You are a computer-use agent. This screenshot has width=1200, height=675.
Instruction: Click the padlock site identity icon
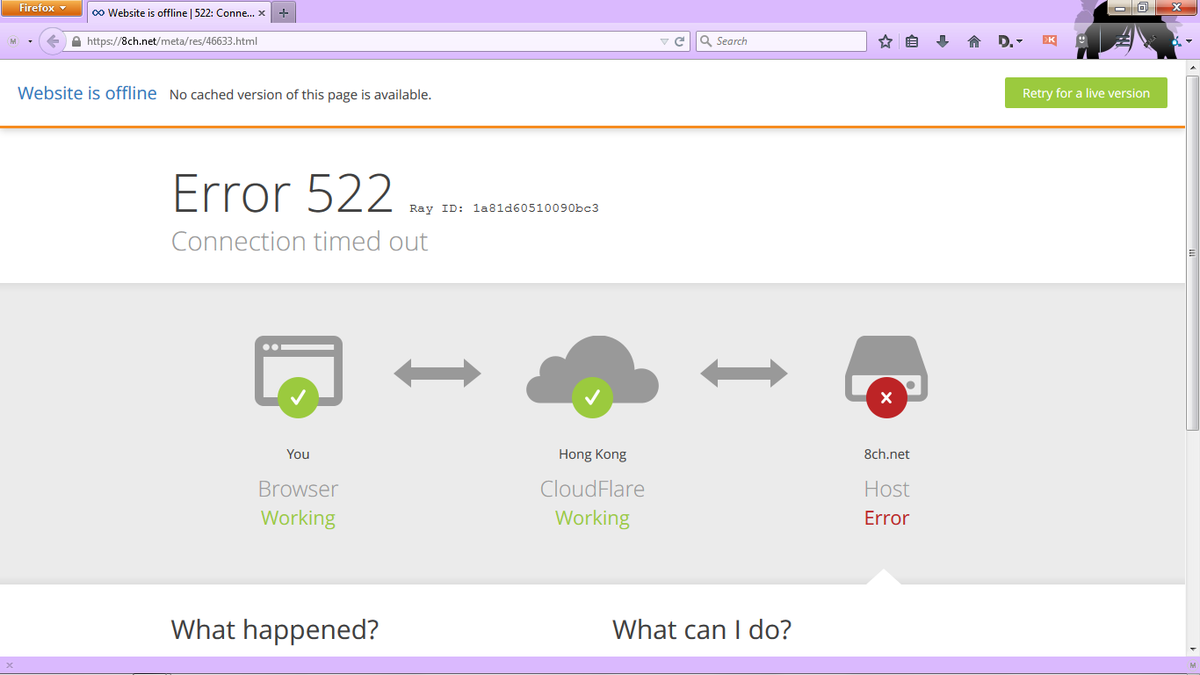tap(77, 41)
